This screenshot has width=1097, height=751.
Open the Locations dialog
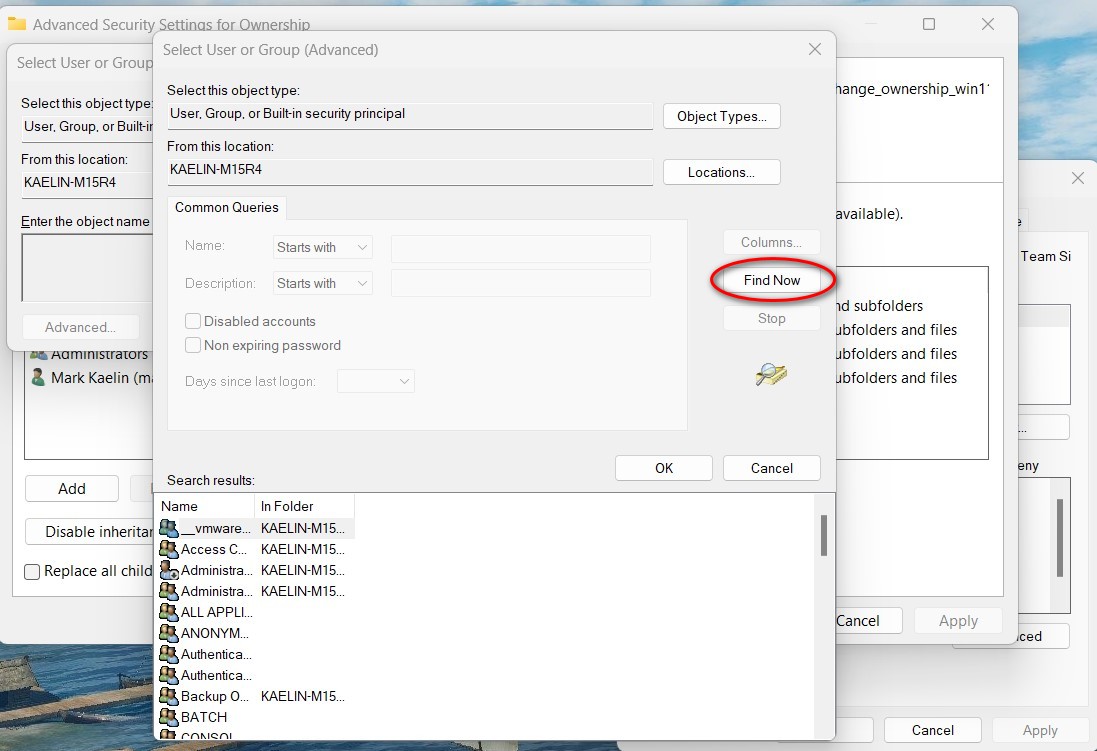pyautogui.click(x=721, y=172)
